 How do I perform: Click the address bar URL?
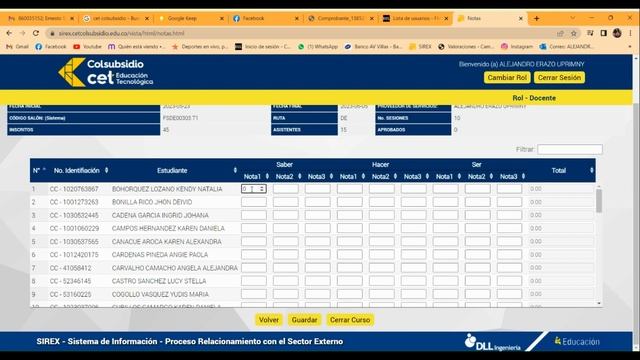pos(122,33)
